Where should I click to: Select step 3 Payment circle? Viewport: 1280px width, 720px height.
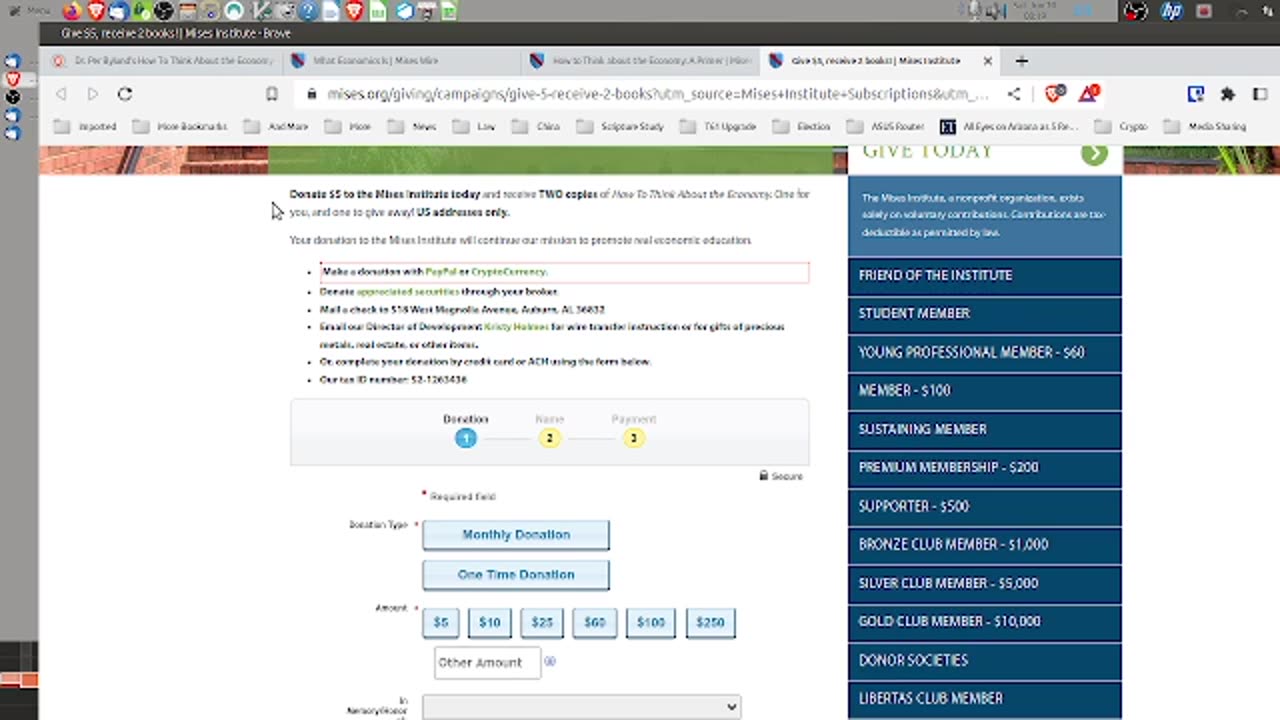click(x=633, y=438)
